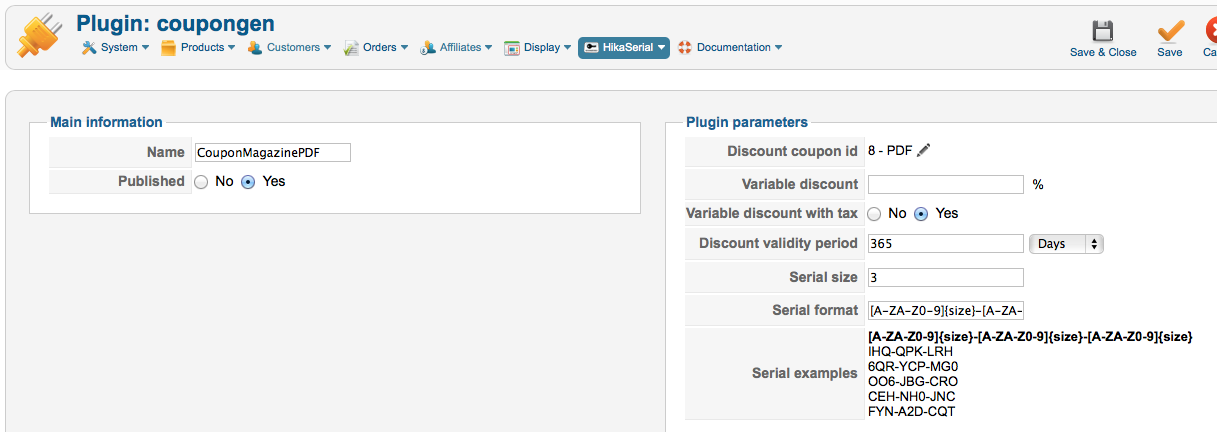Click the System wrench icon
The width and height of the screenshot is (1217, 432).
click(89, 47)
